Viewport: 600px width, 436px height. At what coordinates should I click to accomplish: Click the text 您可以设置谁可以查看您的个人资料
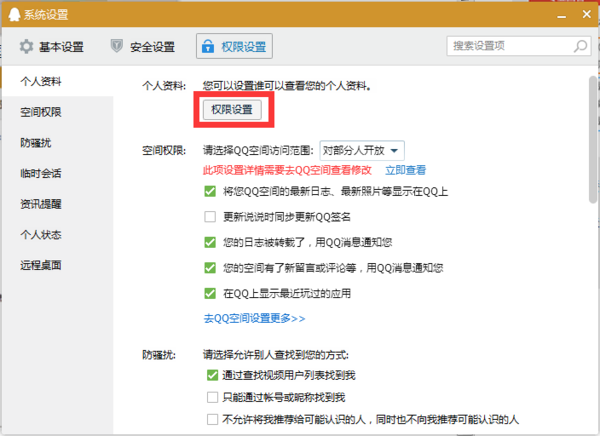click(287, 86)
